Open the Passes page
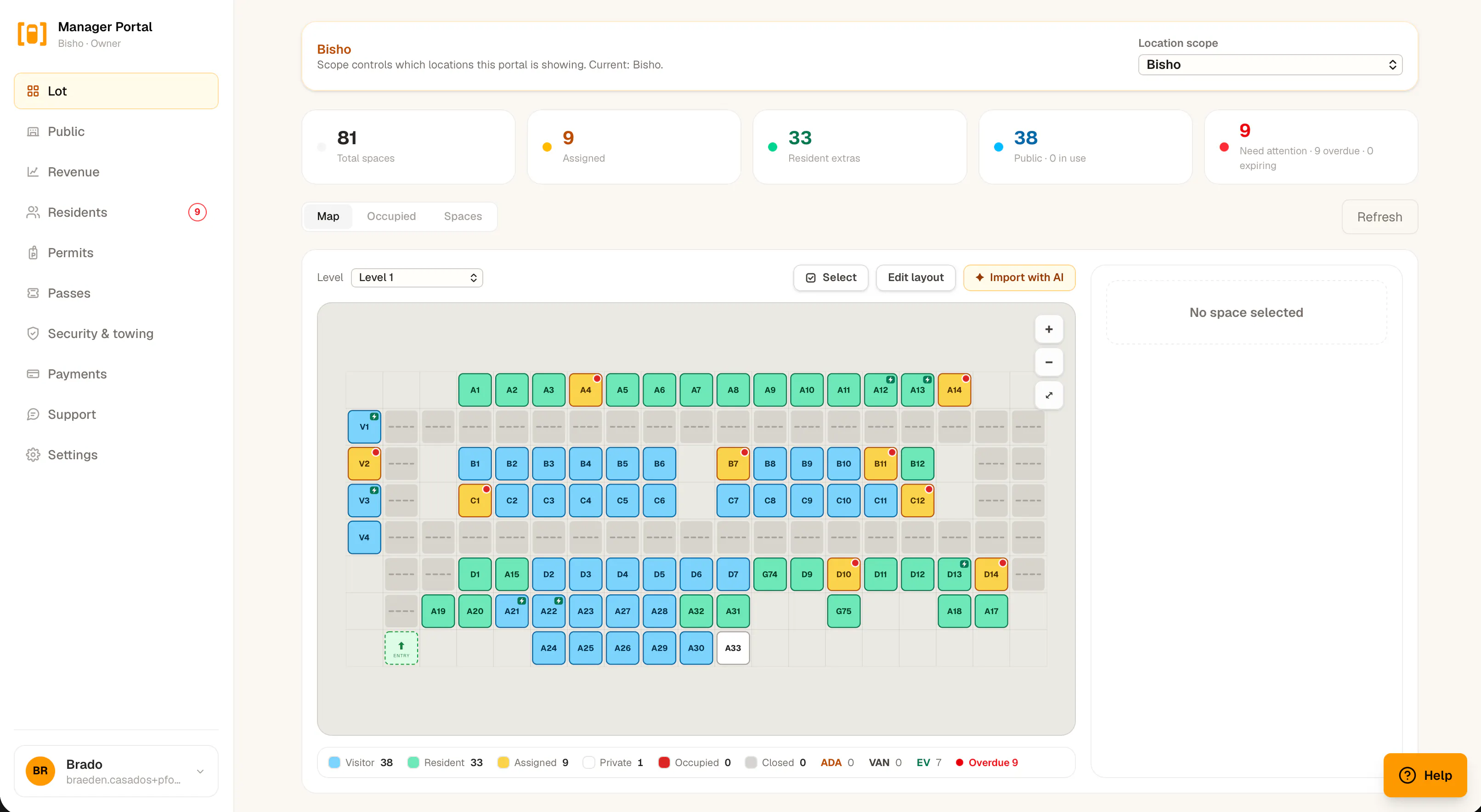1481x812 pixels. tap(116, 293)
